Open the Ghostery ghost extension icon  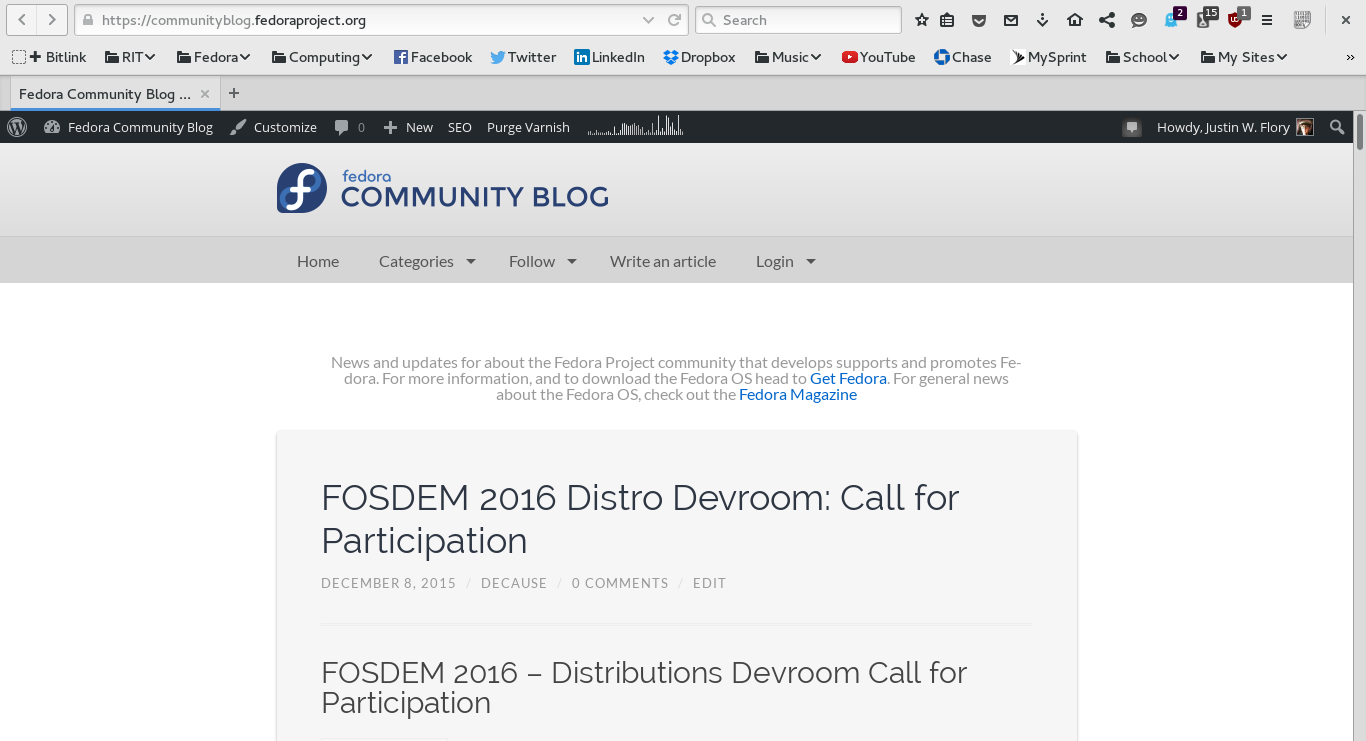(1173, 19)
